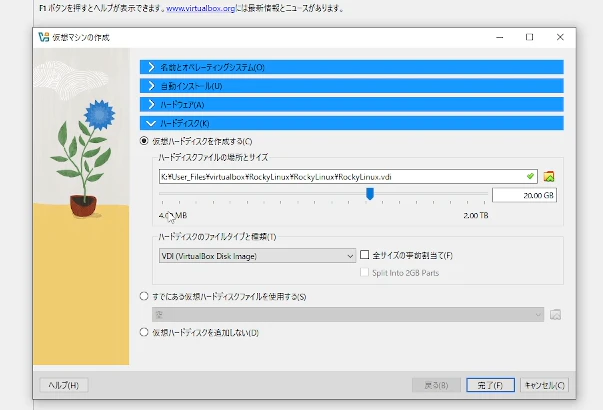Minimize the 仮想マシンの作成 dialog window
This screenshot has height=410, width=603.
click(x=500, y=37)
